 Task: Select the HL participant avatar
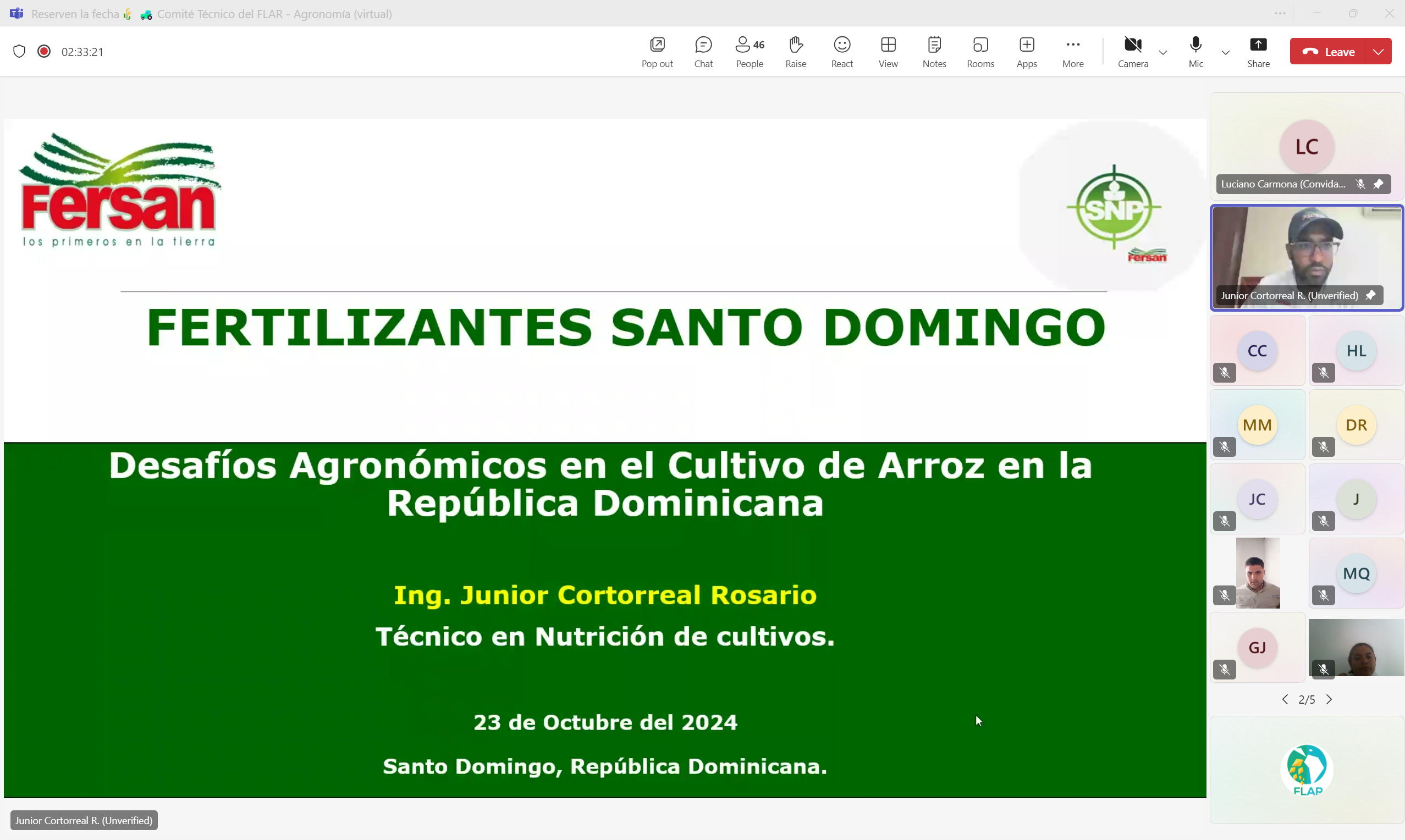[x=1356, y=351]
